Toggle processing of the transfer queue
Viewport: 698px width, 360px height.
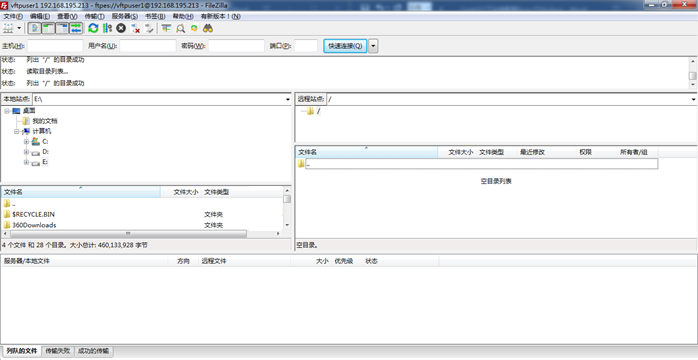pos(107,28)
